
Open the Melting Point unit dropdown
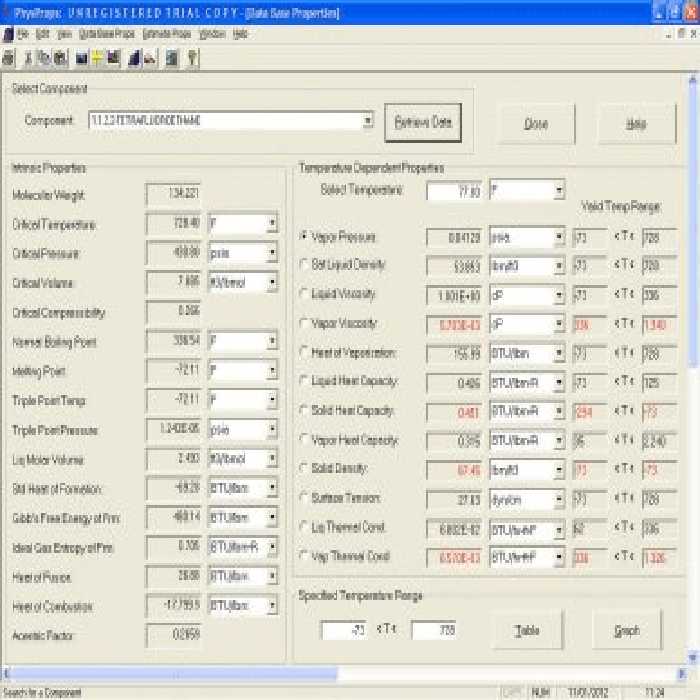point(272,370)
